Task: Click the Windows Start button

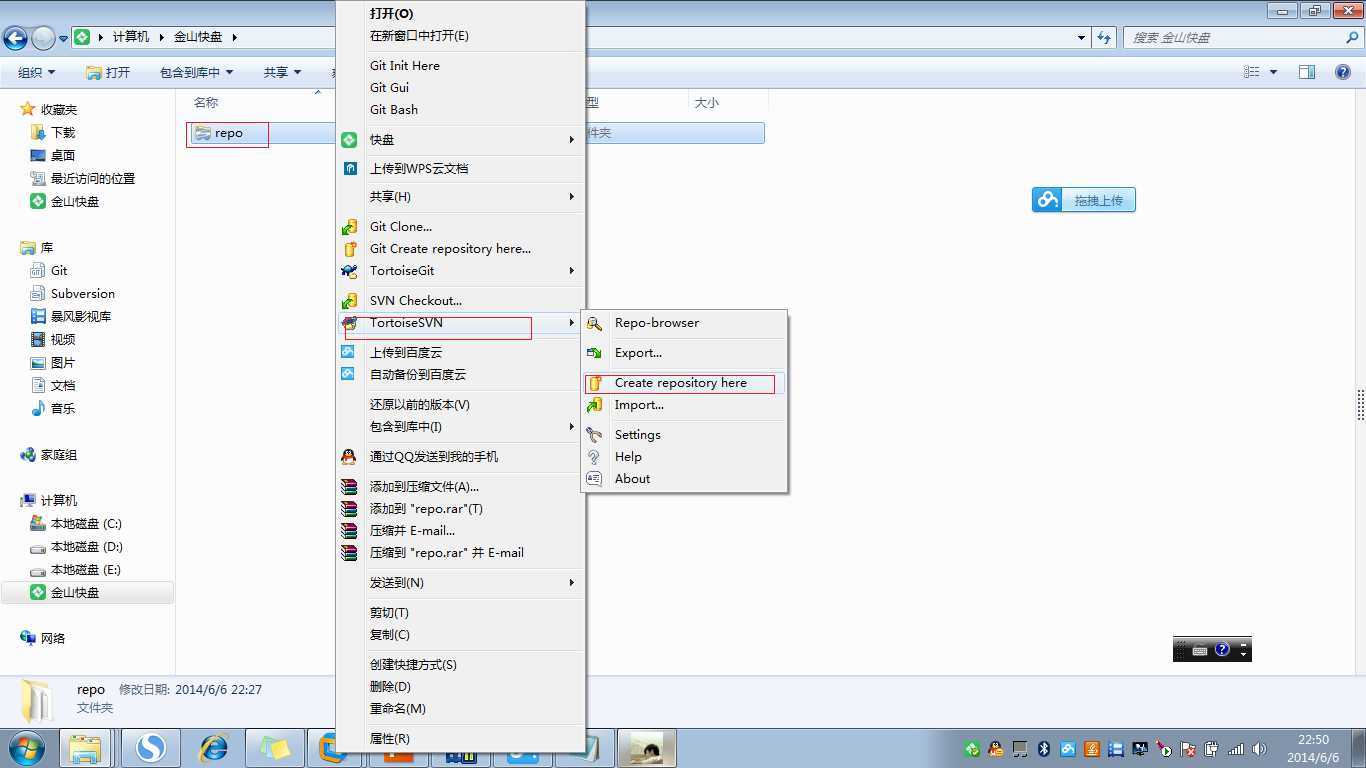Action: (27, 748)
